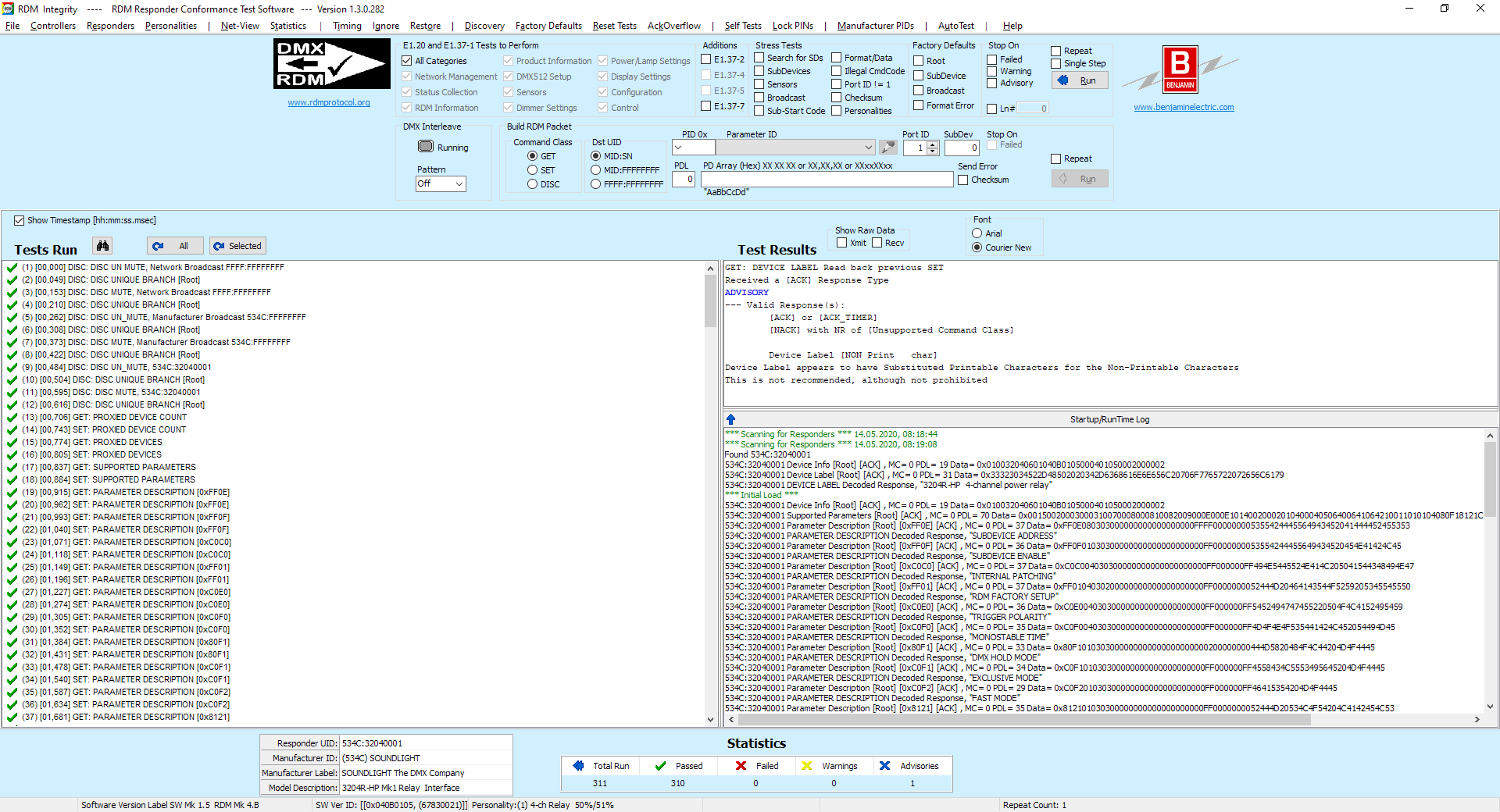The image size is (1500, 812).
Task: Click the DMX RDM logo image
Action: (332, 64)
